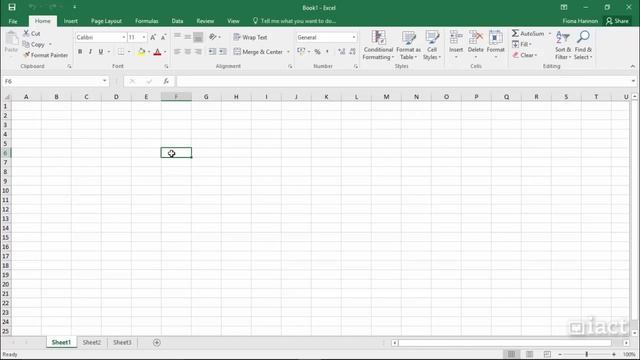The height and width of the screenshot is (360, 640).
Task: Click Tell me what you want to do
Action: [294, 21]
